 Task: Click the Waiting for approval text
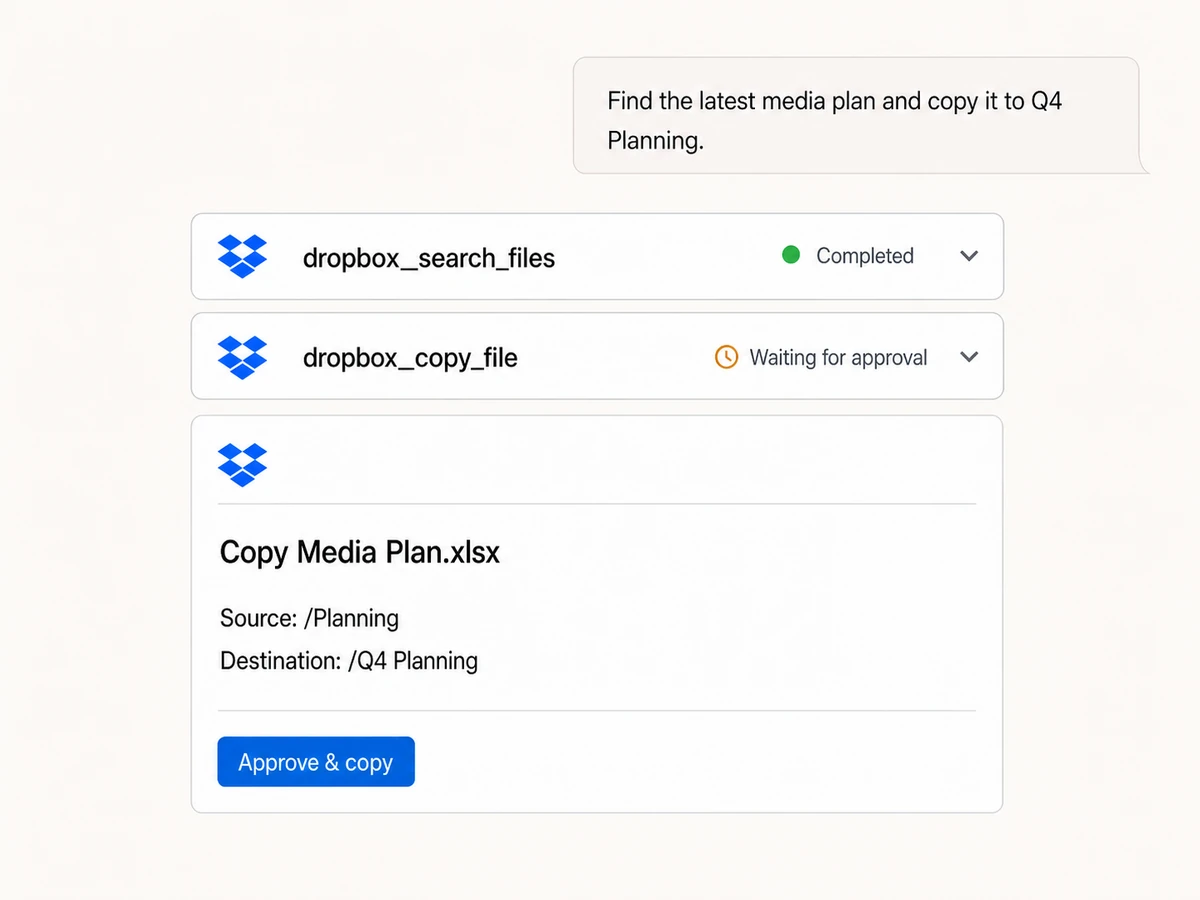[x=839, y=358]
